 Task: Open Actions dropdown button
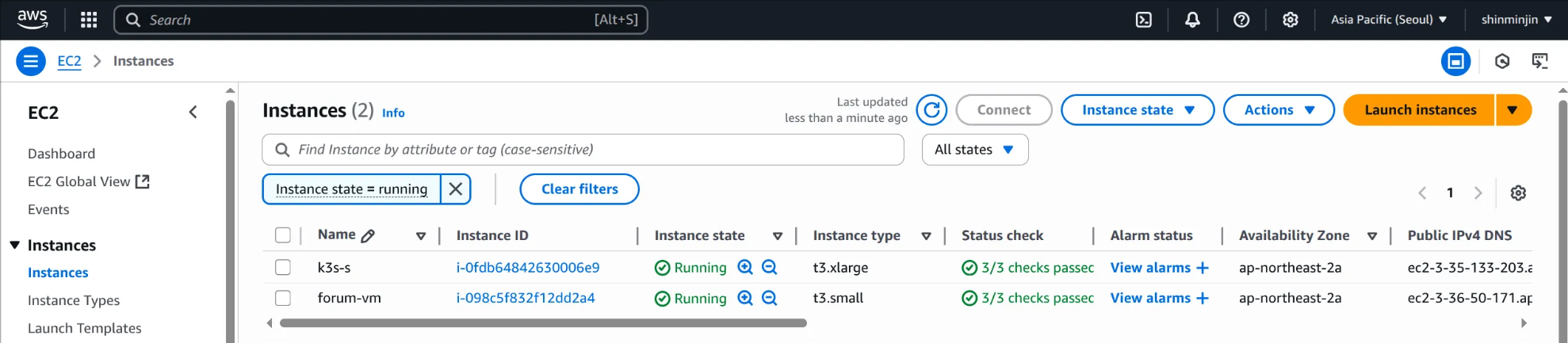pyautogui.click(x=1279, y=110)
